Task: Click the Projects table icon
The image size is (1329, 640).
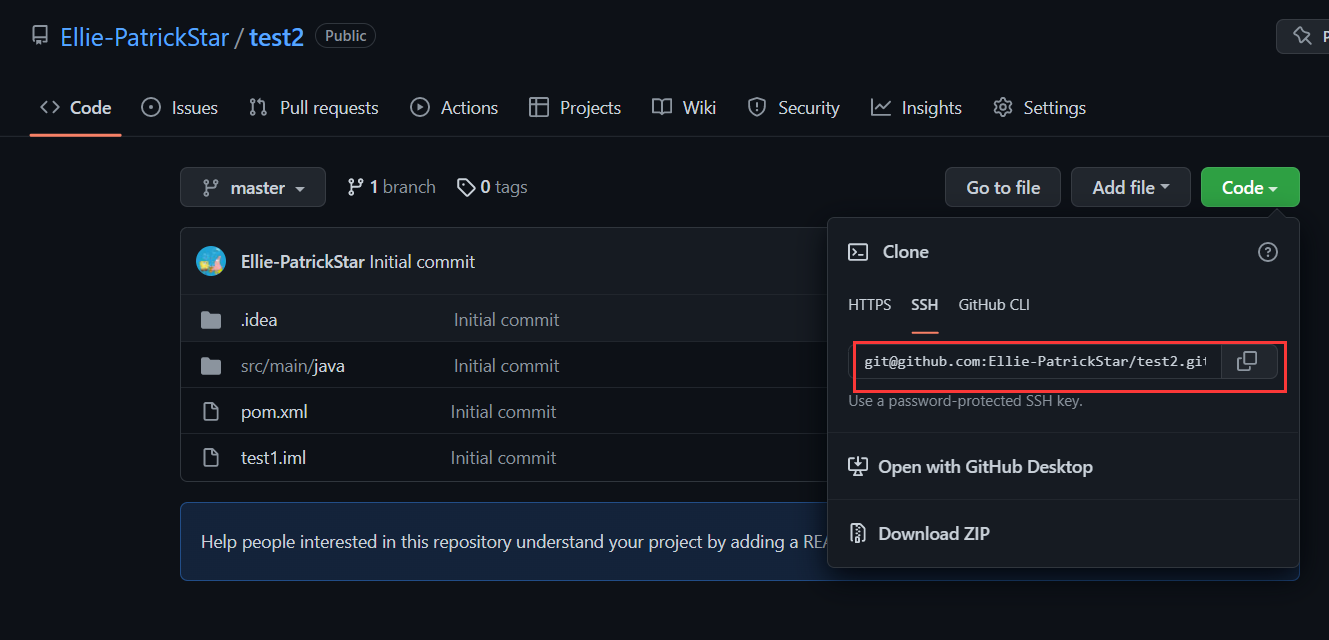Action: point(539,107)
